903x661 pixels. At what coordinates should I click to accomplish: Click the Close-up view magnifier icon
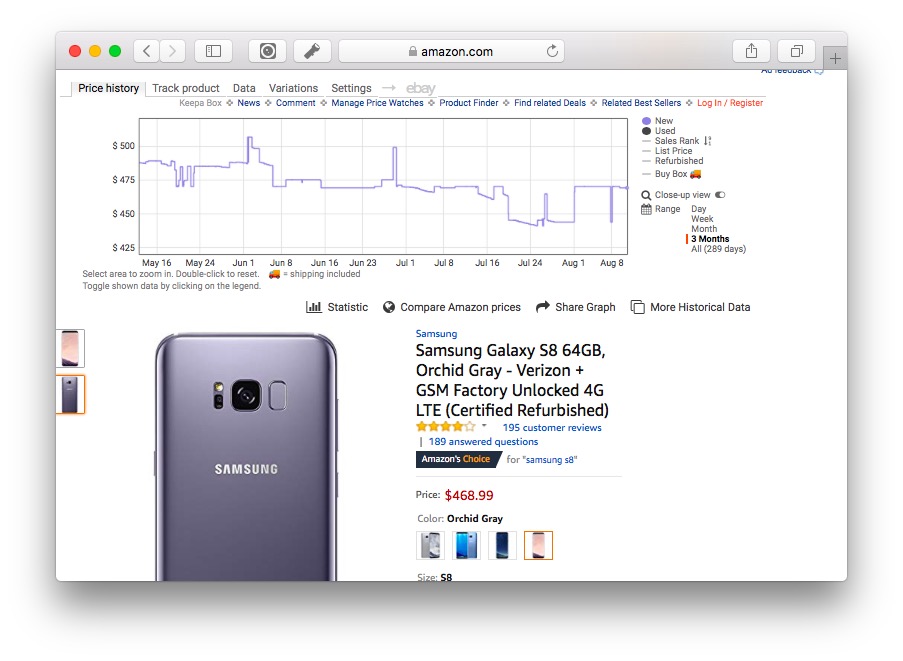click(646, 195)
